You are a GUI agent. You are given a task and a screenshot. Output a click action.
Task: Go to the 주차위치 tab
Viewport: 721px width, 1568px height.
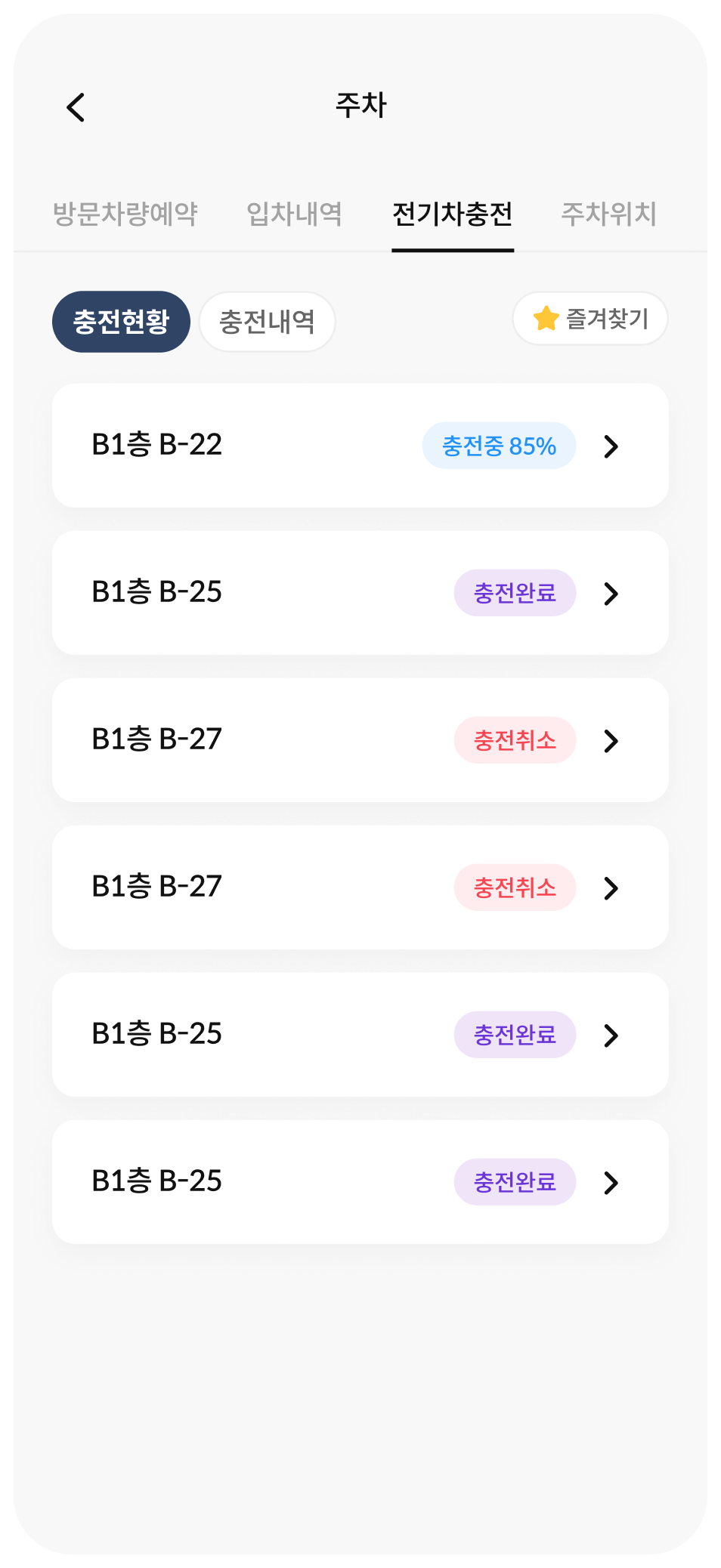[608, 214]
